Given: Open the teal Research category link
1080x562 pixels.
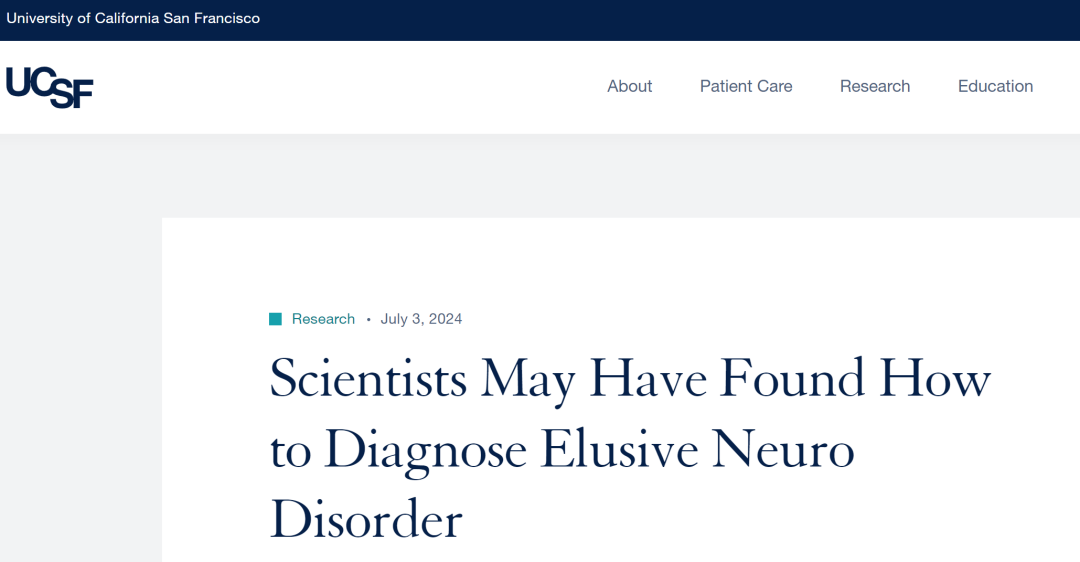Looking at the screenshot, I should [x=323, y=319].
